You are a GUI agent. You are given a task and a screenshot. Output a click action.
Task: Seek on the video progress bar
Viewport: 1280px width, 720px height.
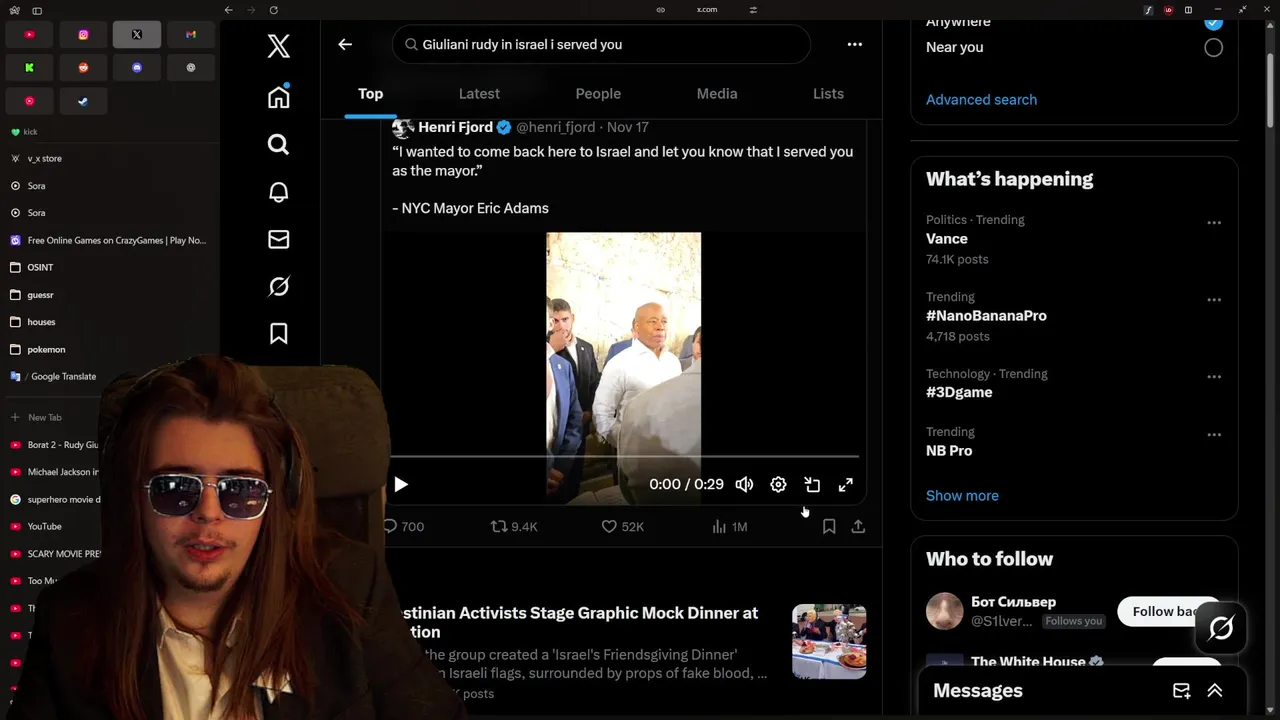click(x=624, y=456)
